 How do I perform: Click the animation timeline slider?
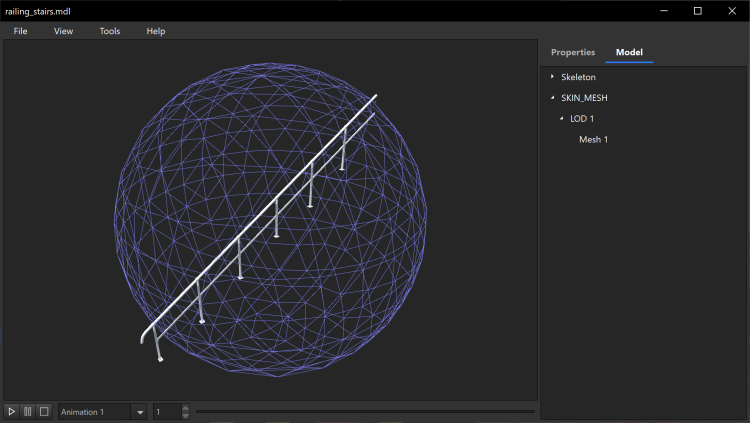365,411
